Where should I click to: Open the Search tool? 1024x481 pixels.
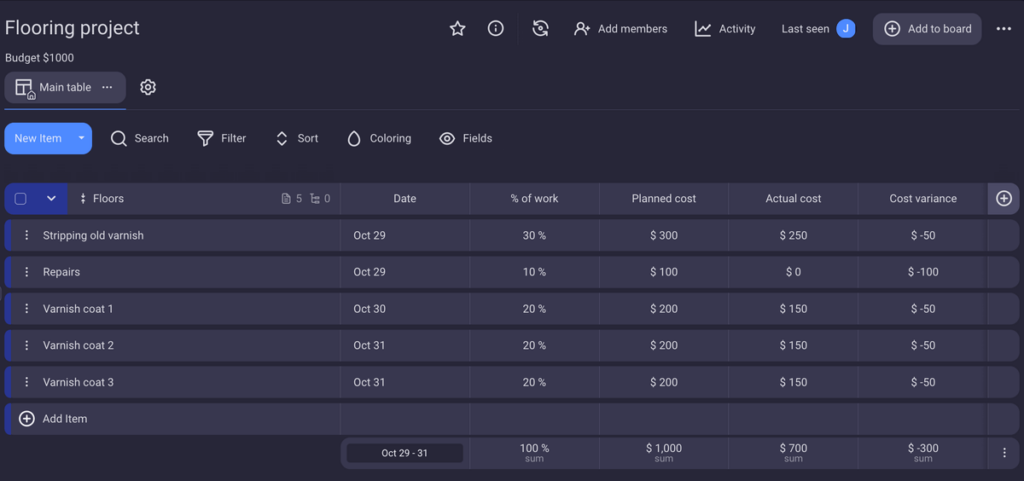tap(139, 138)
